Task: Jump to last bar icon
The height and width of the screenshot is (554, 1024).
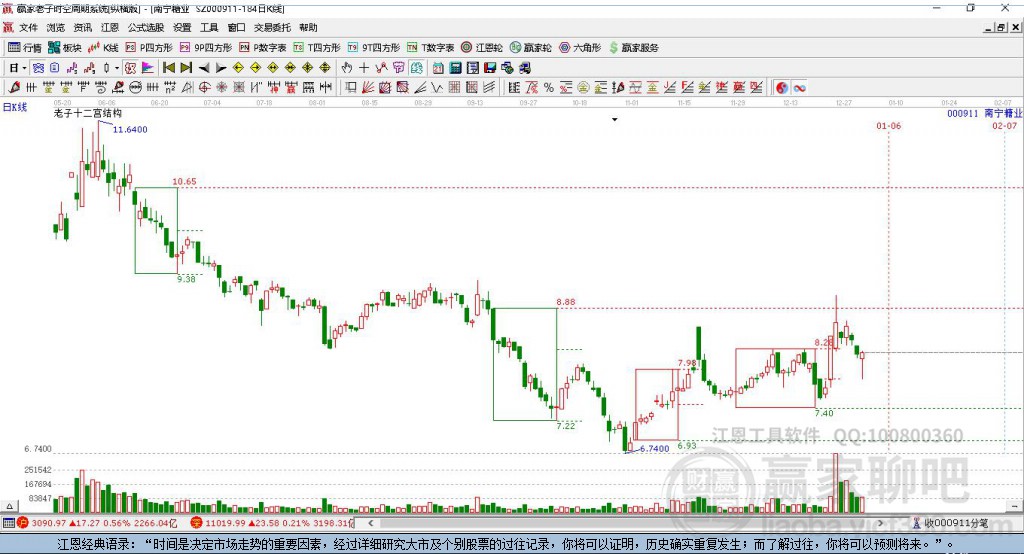Action: tap(186, 68)
